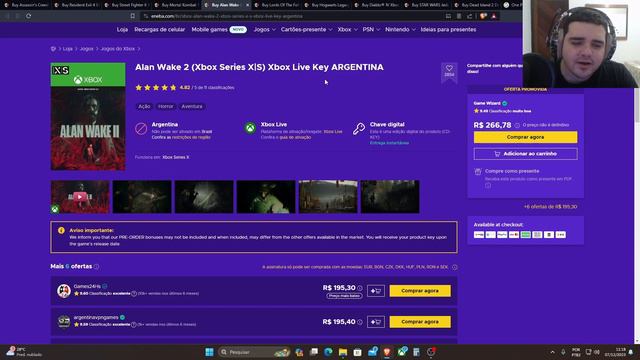
Task: Close the Buy Alan Wake tab
Action: [x=247, y=5]
